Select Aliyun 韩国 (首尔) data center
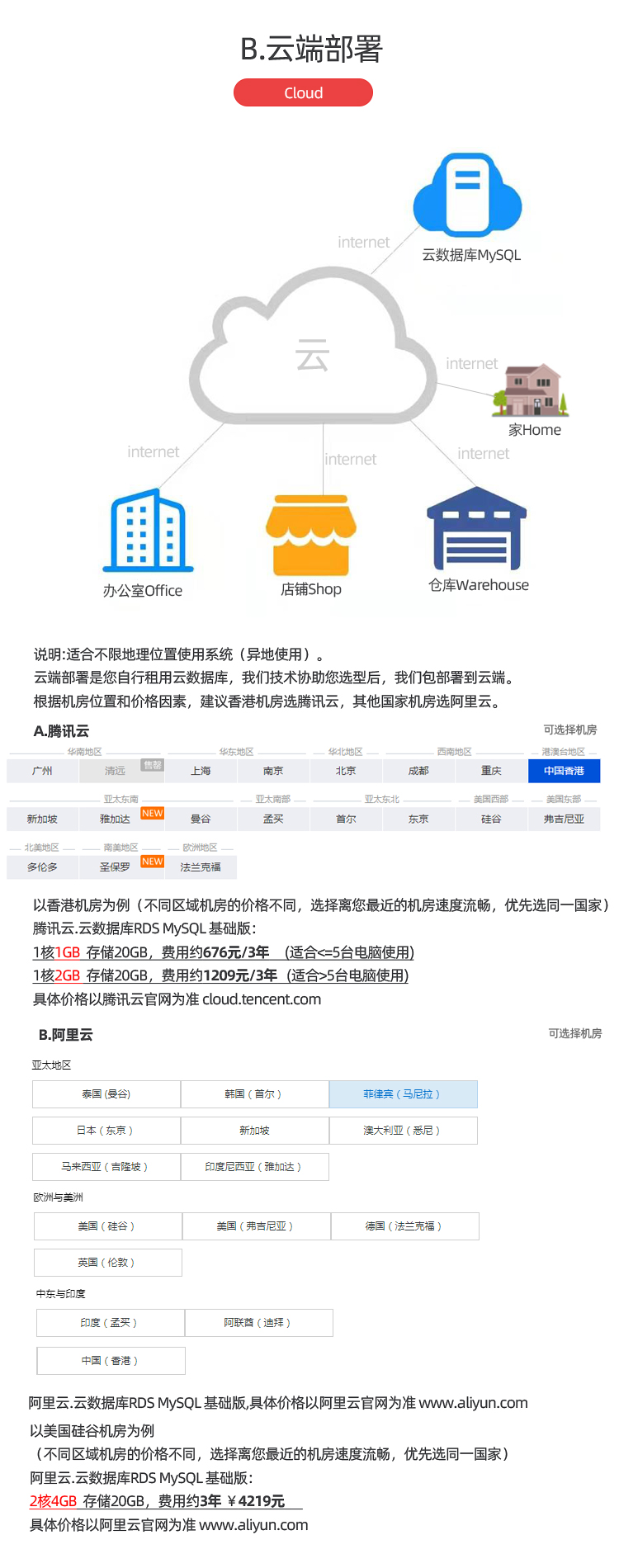Viewport: 619px width, 1568px height. click(x=254, y=1094)
